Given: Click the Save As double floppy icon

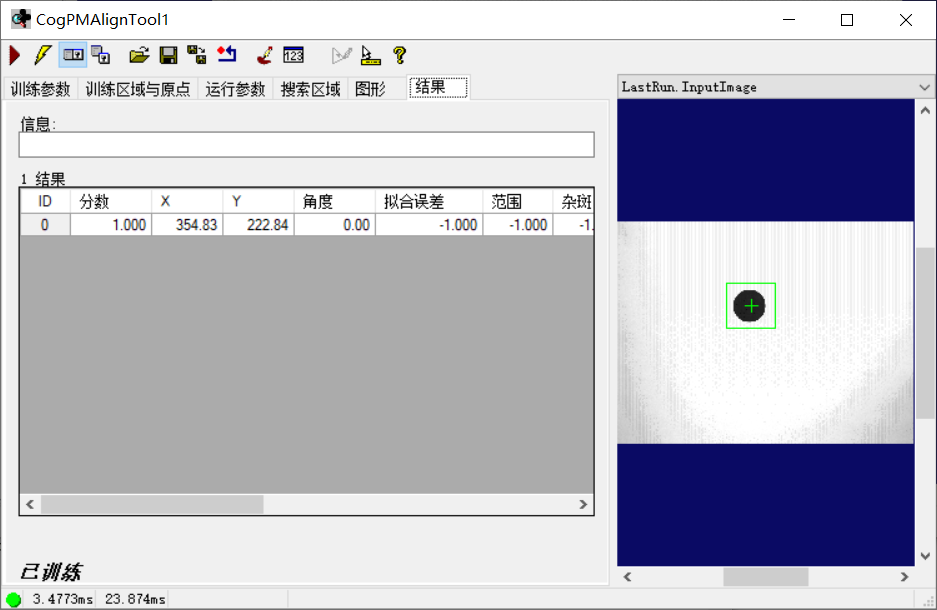Looking at the screenshot, I should point(197,55).
